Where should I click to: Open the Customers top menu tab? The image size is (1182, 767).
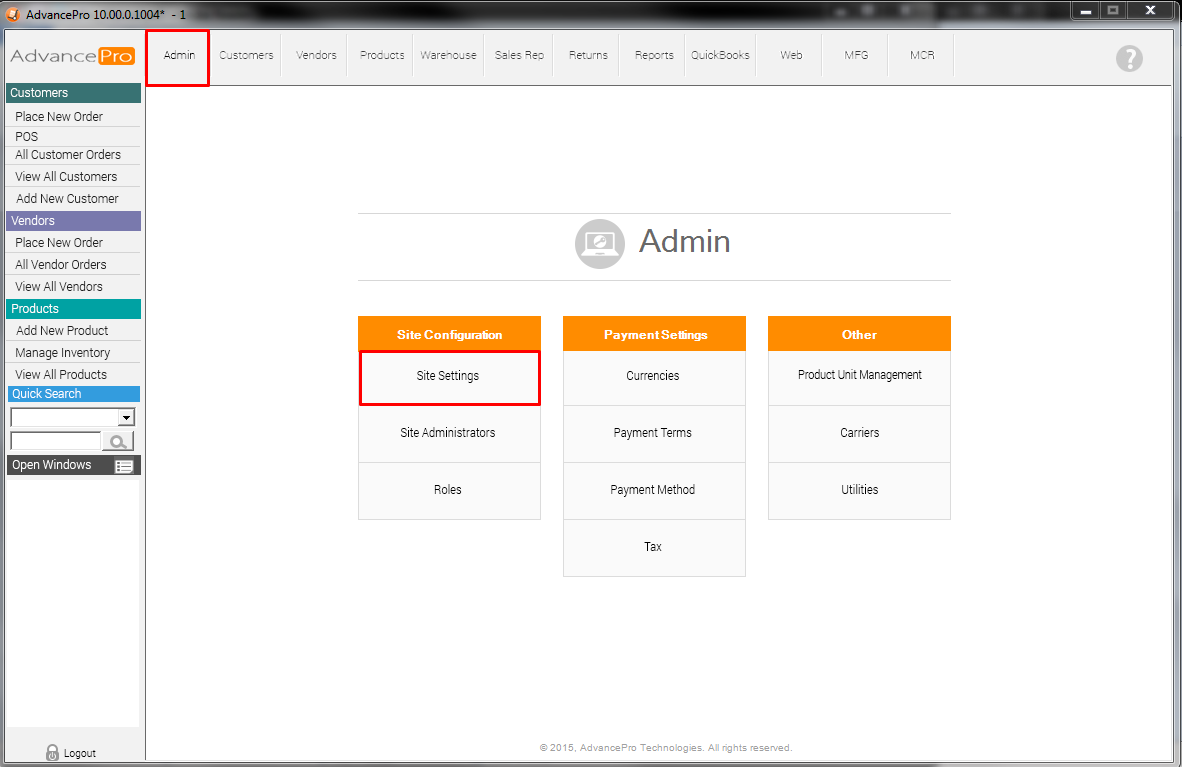(246, 55)
